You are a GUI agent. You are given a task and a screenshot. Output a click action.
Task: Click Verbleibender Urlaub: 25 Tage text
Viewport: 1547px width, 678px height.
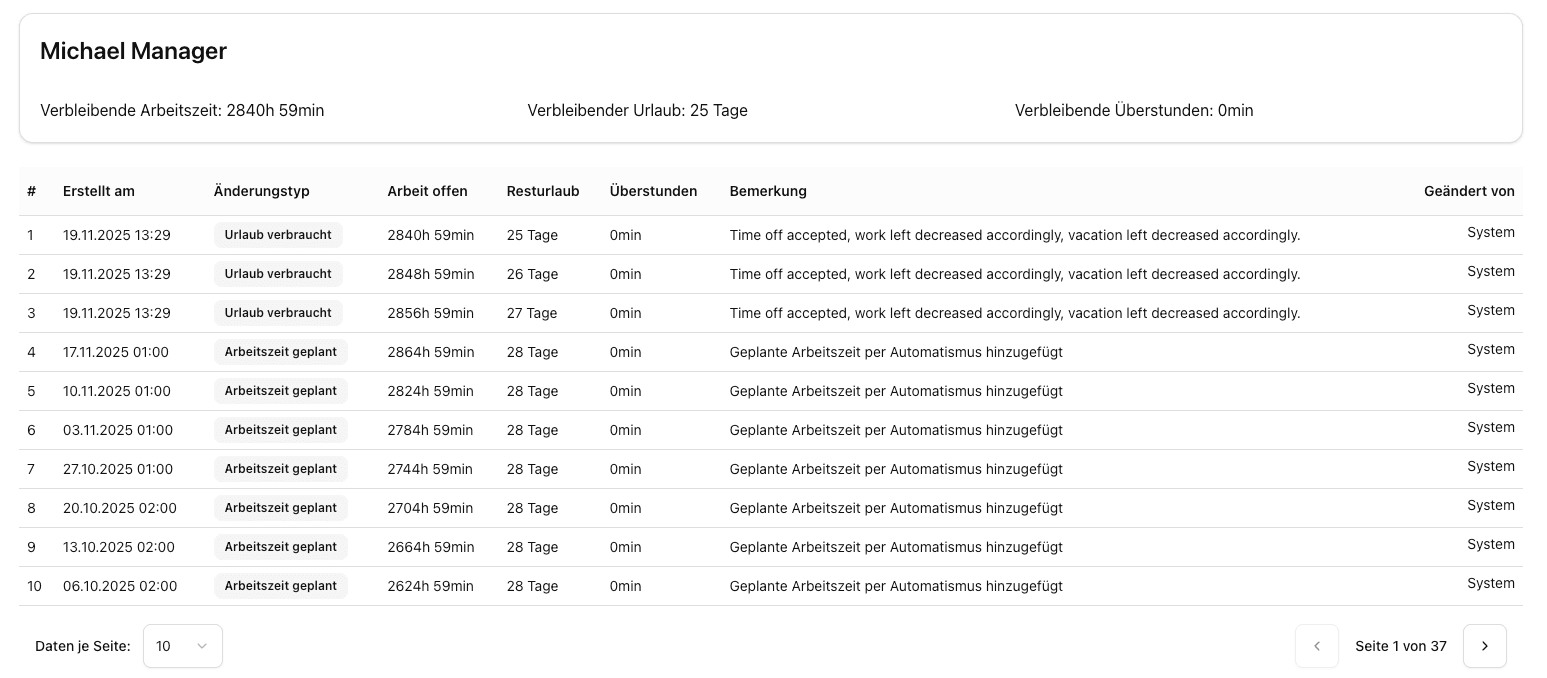point(638,110)
